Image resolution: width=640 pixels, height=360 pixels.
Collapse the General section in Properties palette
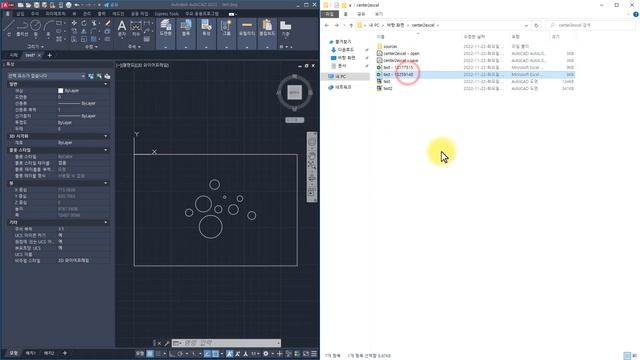tap(106, 84)
